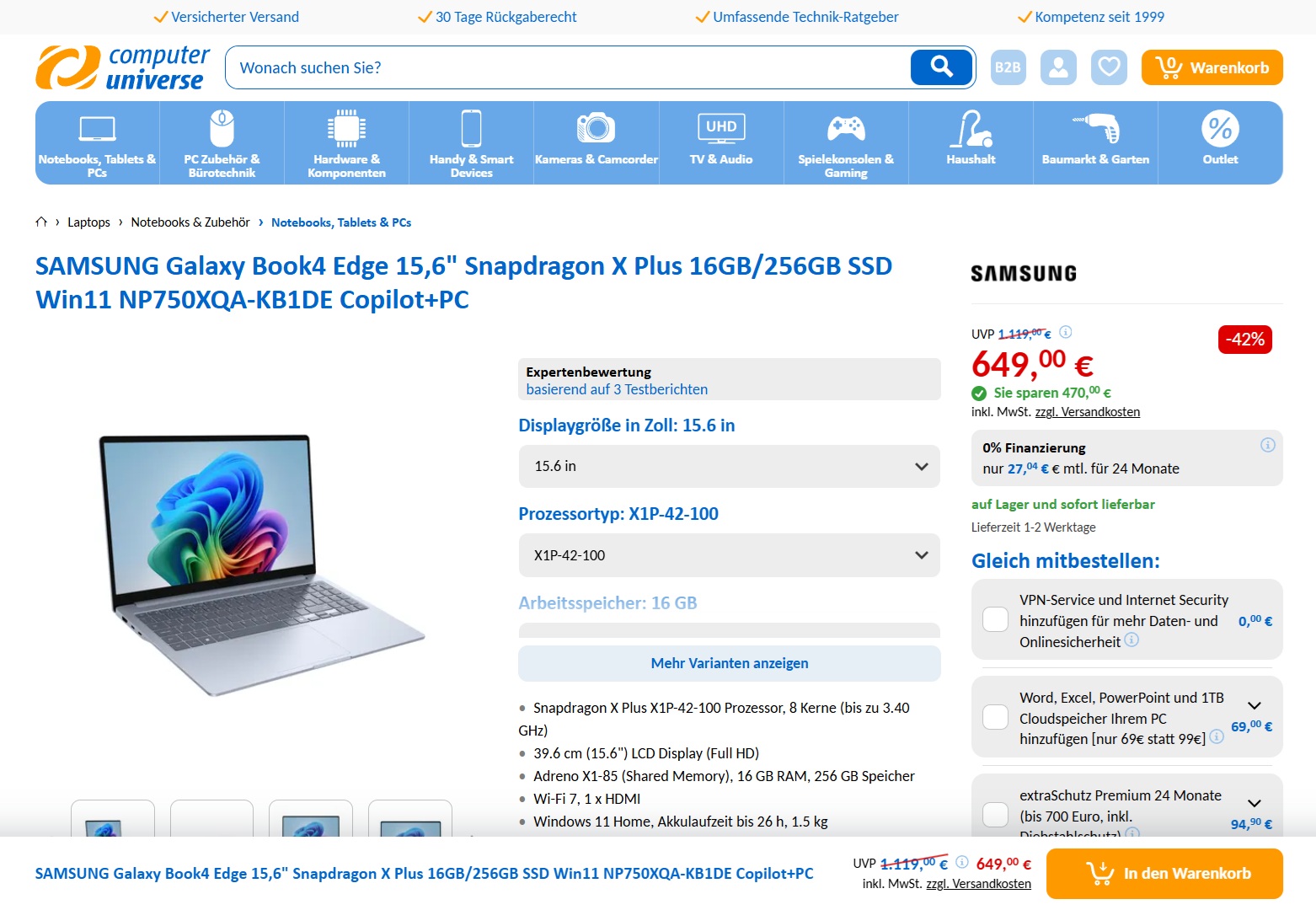The width and height of the screenshot is (1316, 910).
Task: Click Mehr Varianten anzeigen button
Action: coord(730,663)
